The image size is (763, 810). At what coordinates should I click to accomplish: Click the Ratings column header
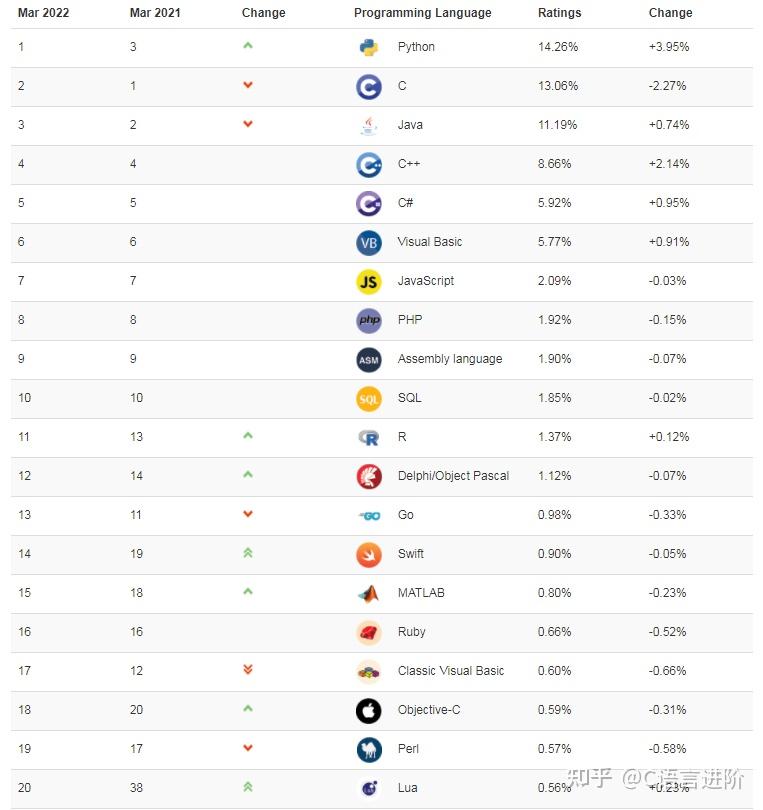pyautogui.click(x=559, y=13)
